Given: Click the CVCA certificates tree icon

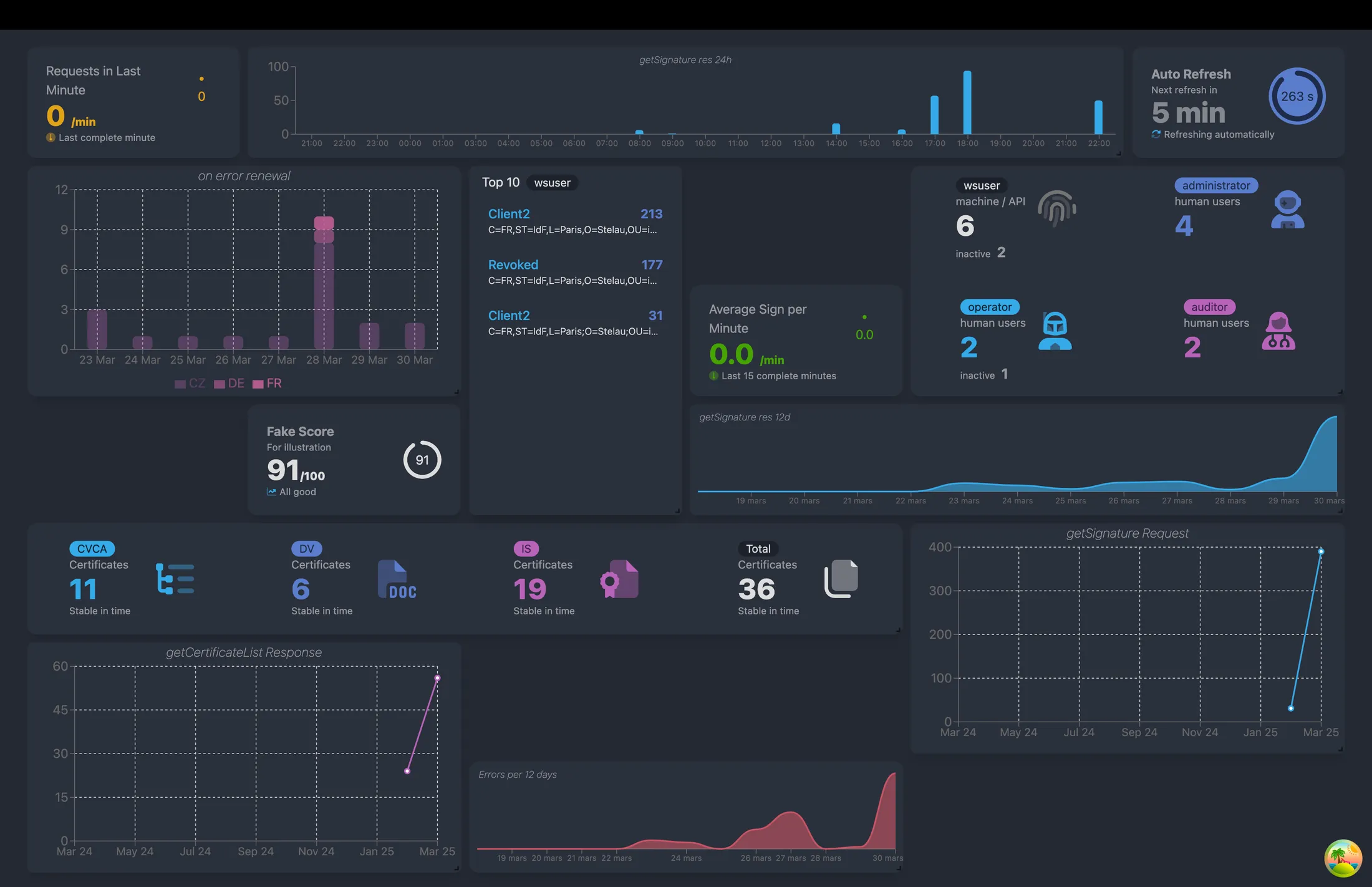Looking at the screenshot, I should (175, 579).
